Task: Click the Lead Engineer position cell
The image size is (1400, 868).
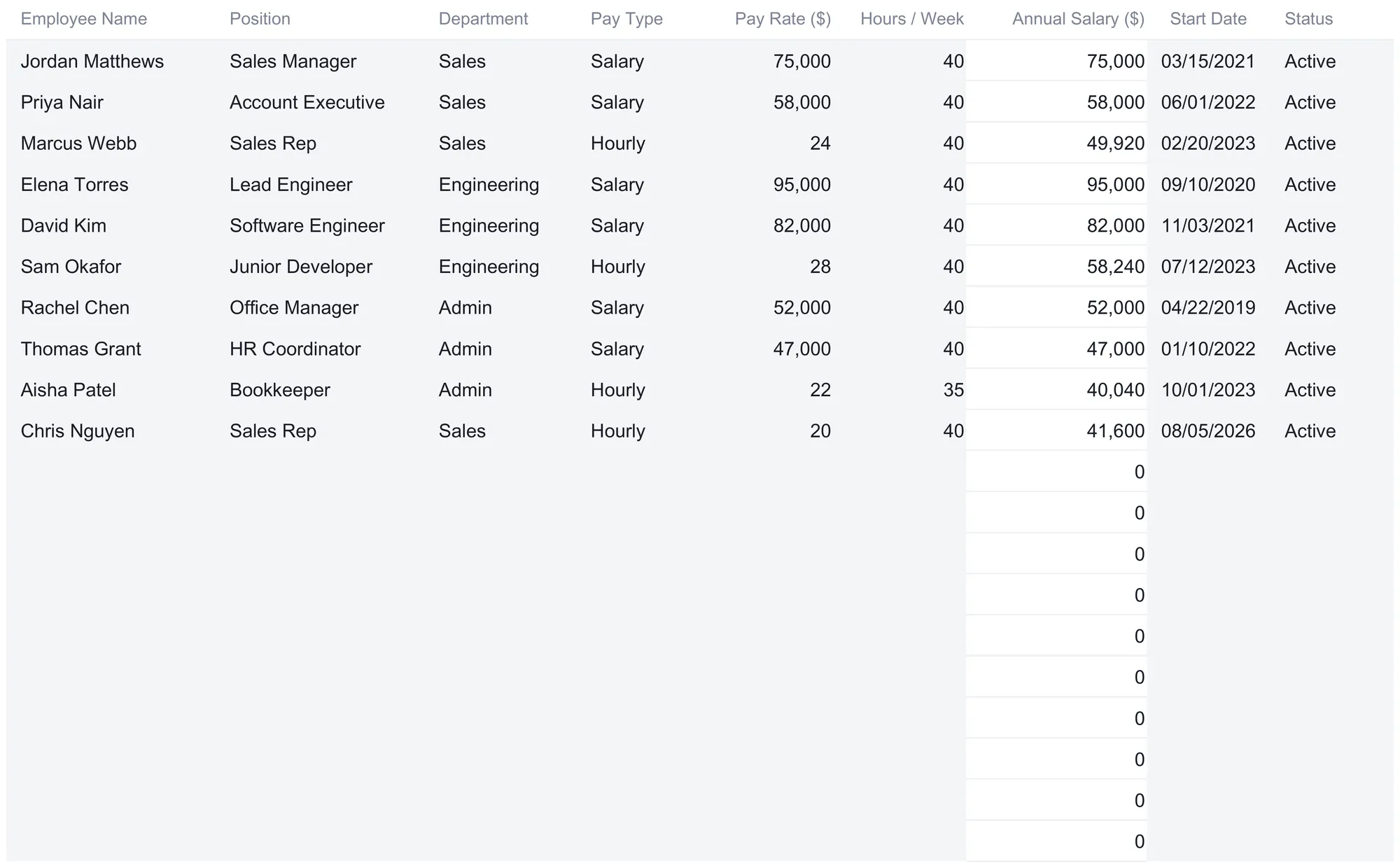Action: (x=290, y=185)
